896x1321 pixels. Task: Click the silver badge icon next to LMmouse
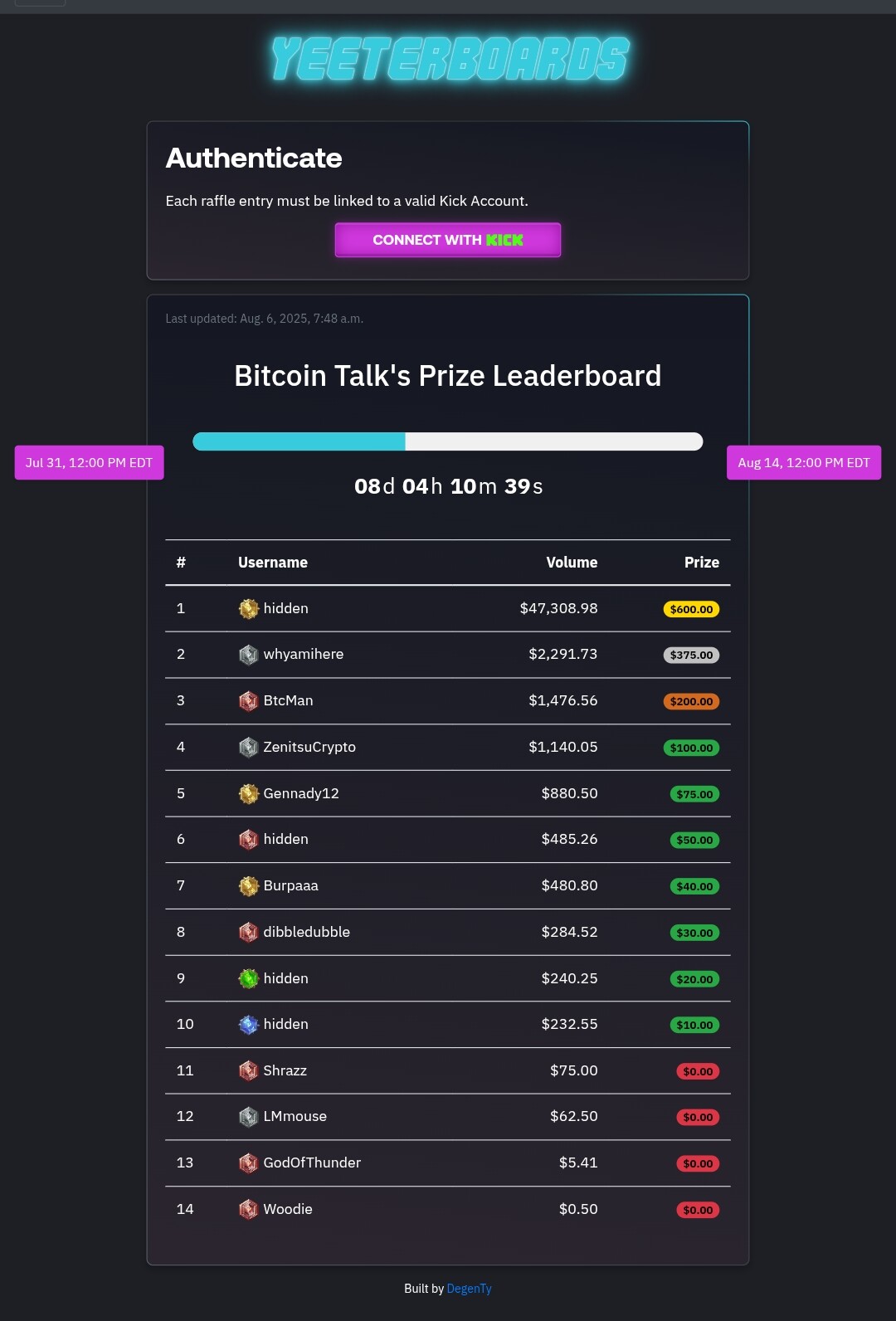point(248,1117)
